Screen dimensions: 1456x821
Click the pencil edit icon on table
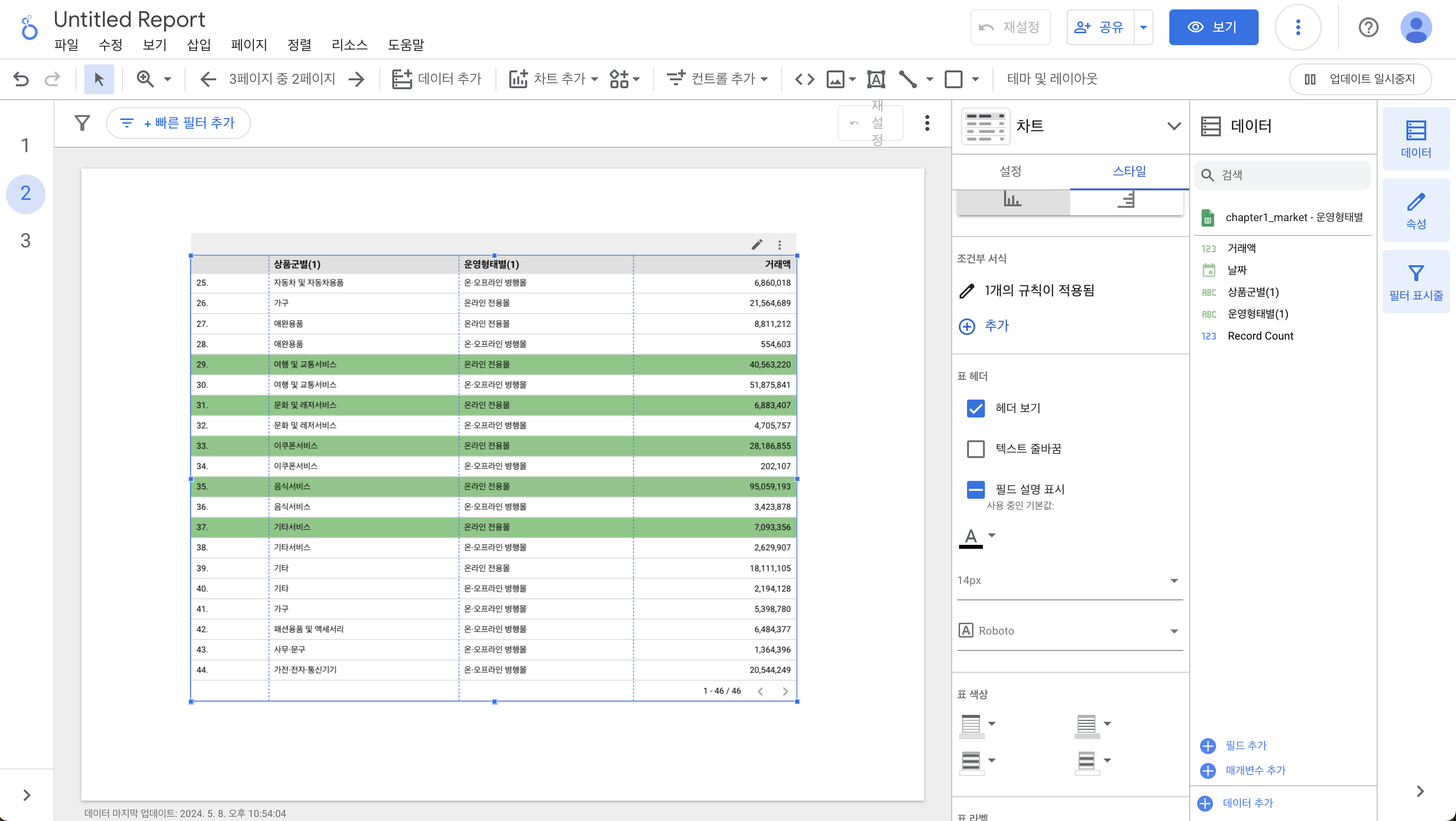pos(757,244)
